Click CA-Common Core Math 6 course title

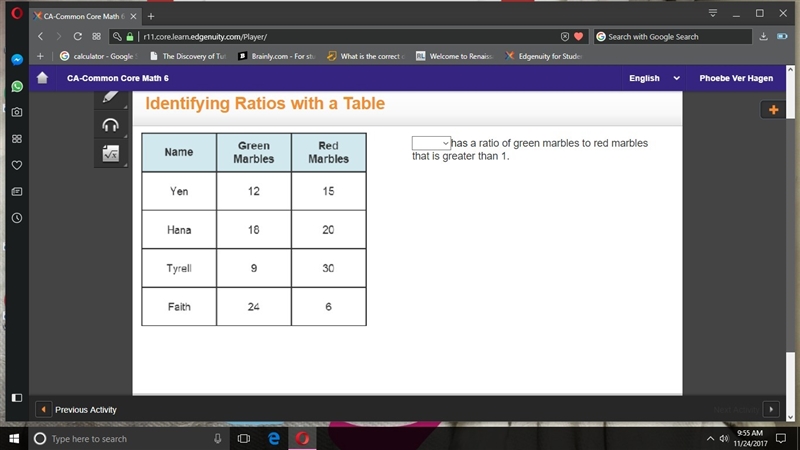118,78
